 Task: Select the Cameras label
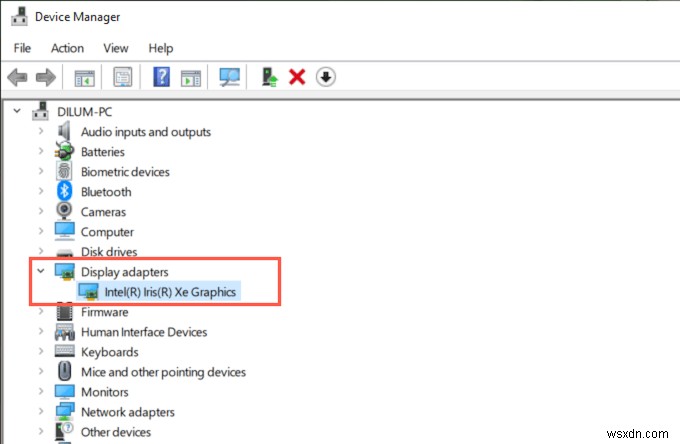(103, 212)
